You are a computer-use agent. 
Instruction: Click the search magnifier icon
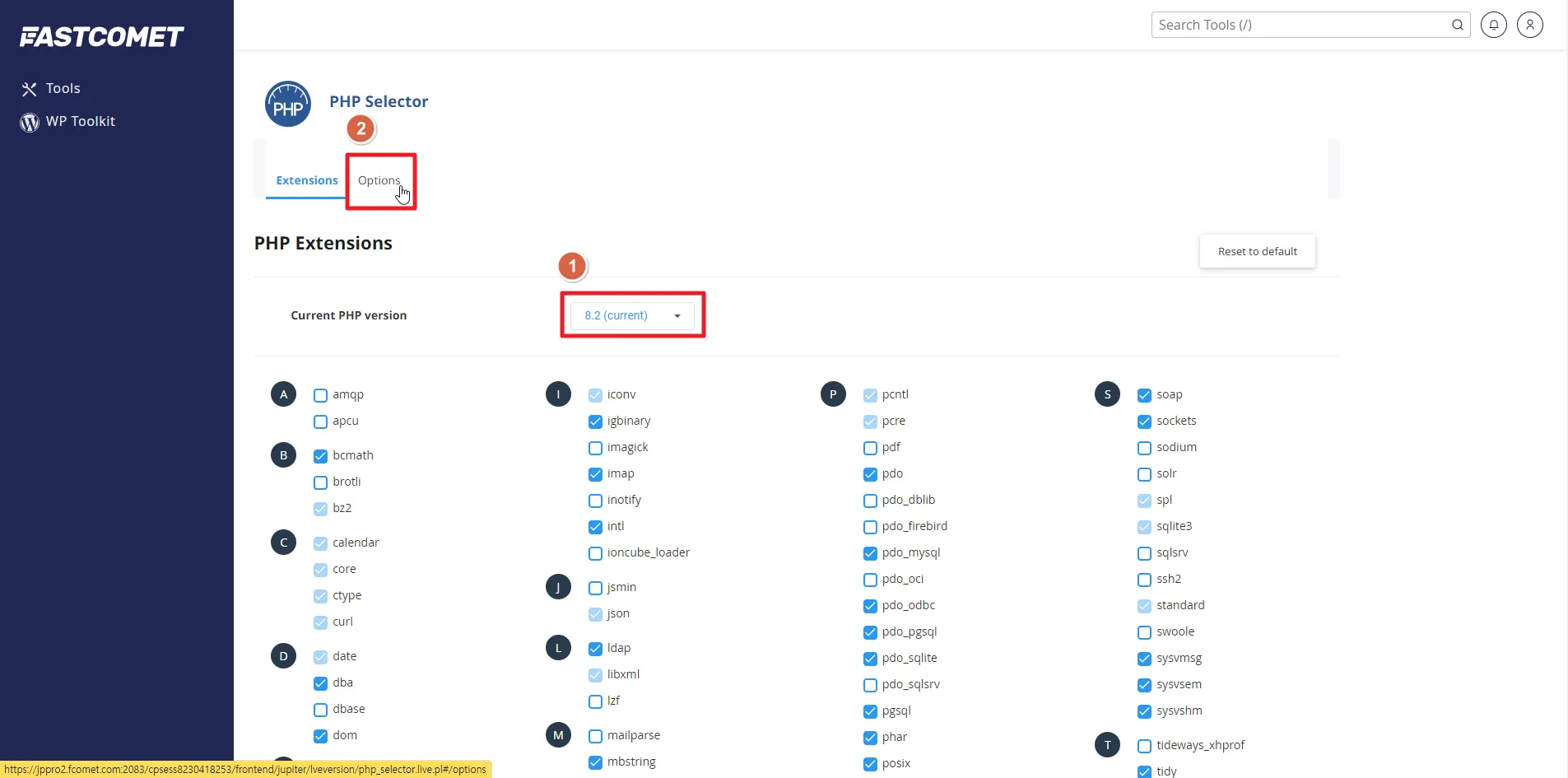pos(1457,25)
